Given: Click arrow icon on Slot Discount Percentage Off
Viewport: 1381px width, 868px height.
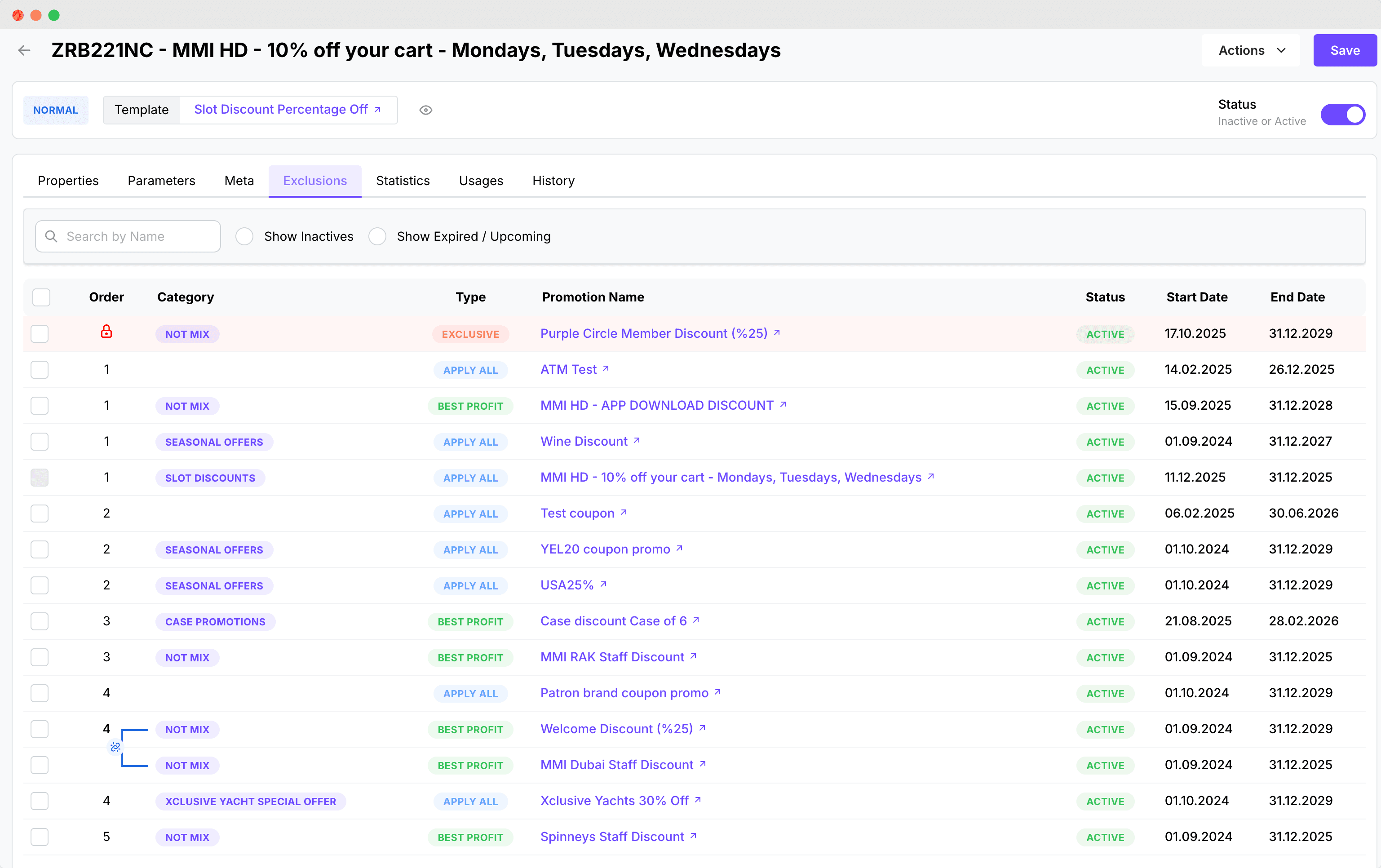Looking at the screenshot, I should (x=378, y=110).
